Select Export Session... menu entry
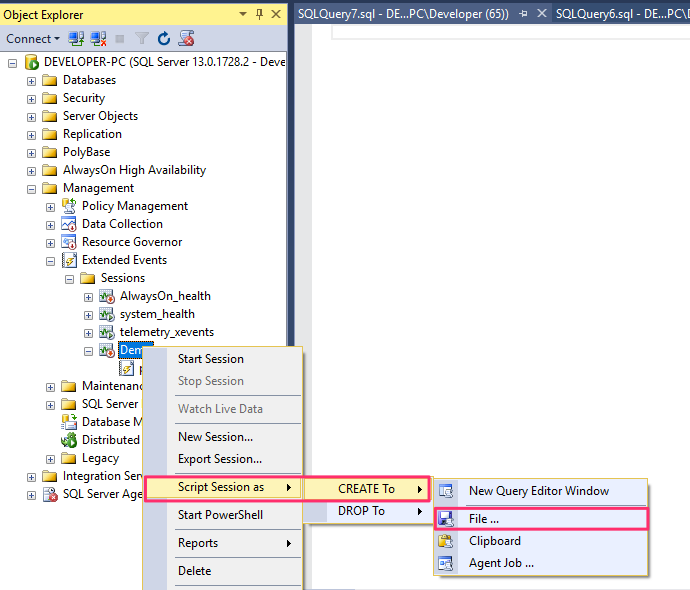This screenshot has height=590, width=690. coord(223,459)
